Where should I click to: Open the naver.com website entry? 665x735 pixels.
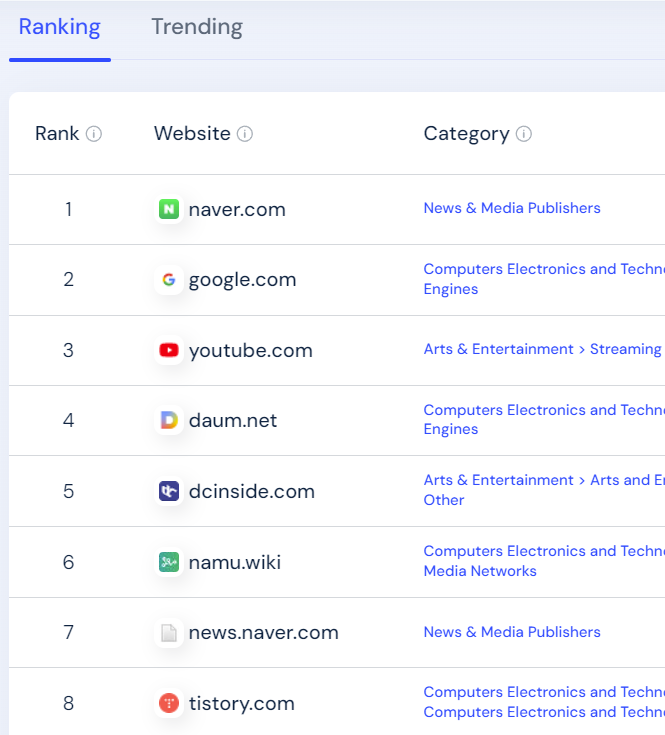(237, 210)
